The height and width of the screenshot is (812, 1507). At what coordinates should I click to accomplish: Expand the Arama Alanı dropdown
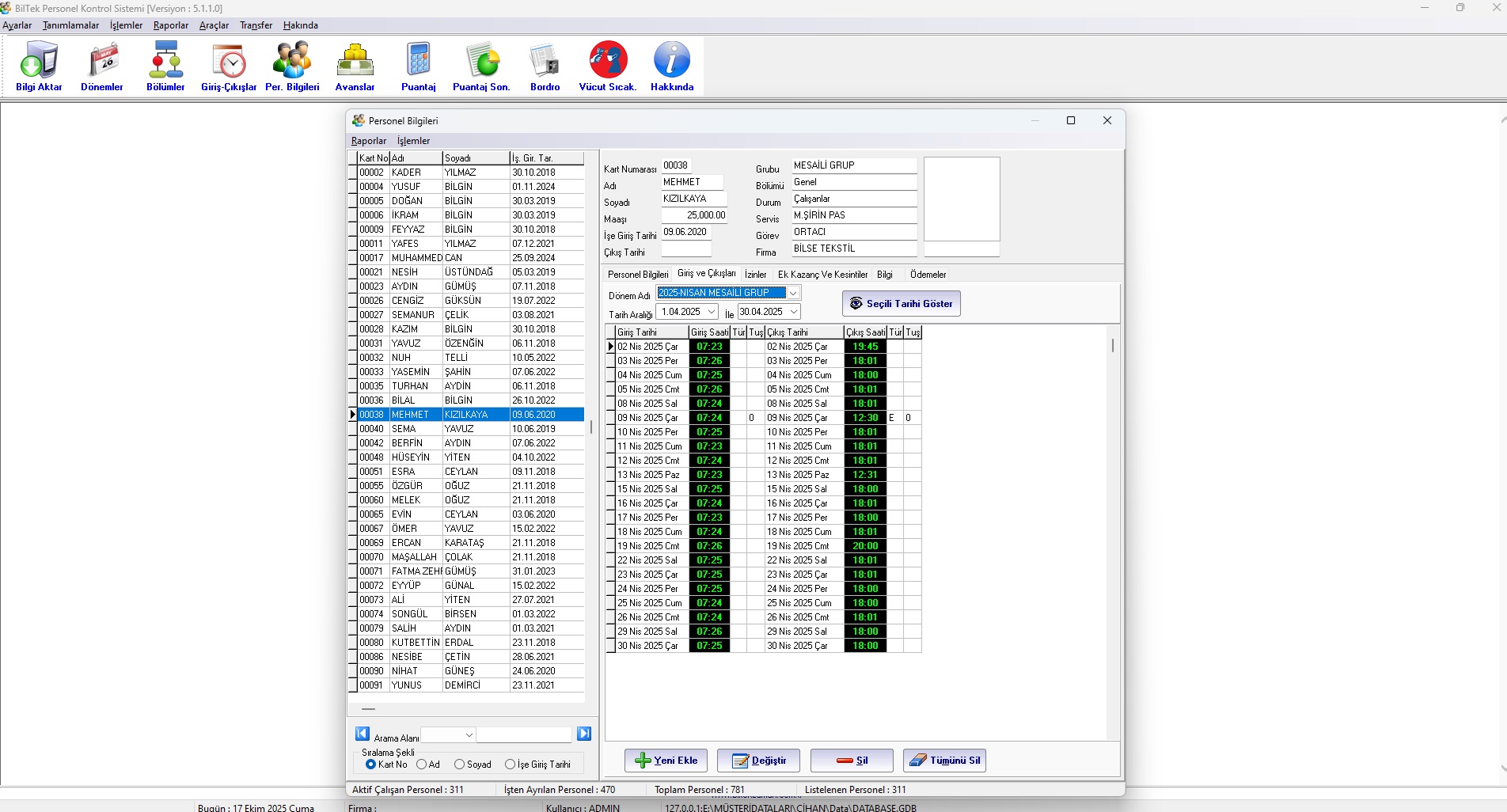[469, 735]
